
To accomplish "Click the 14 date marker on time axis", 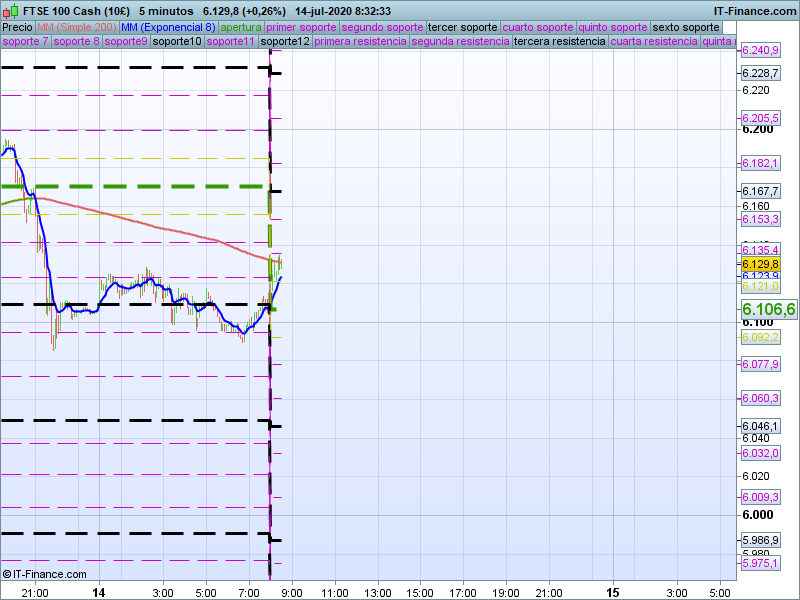I will point(98,592).
